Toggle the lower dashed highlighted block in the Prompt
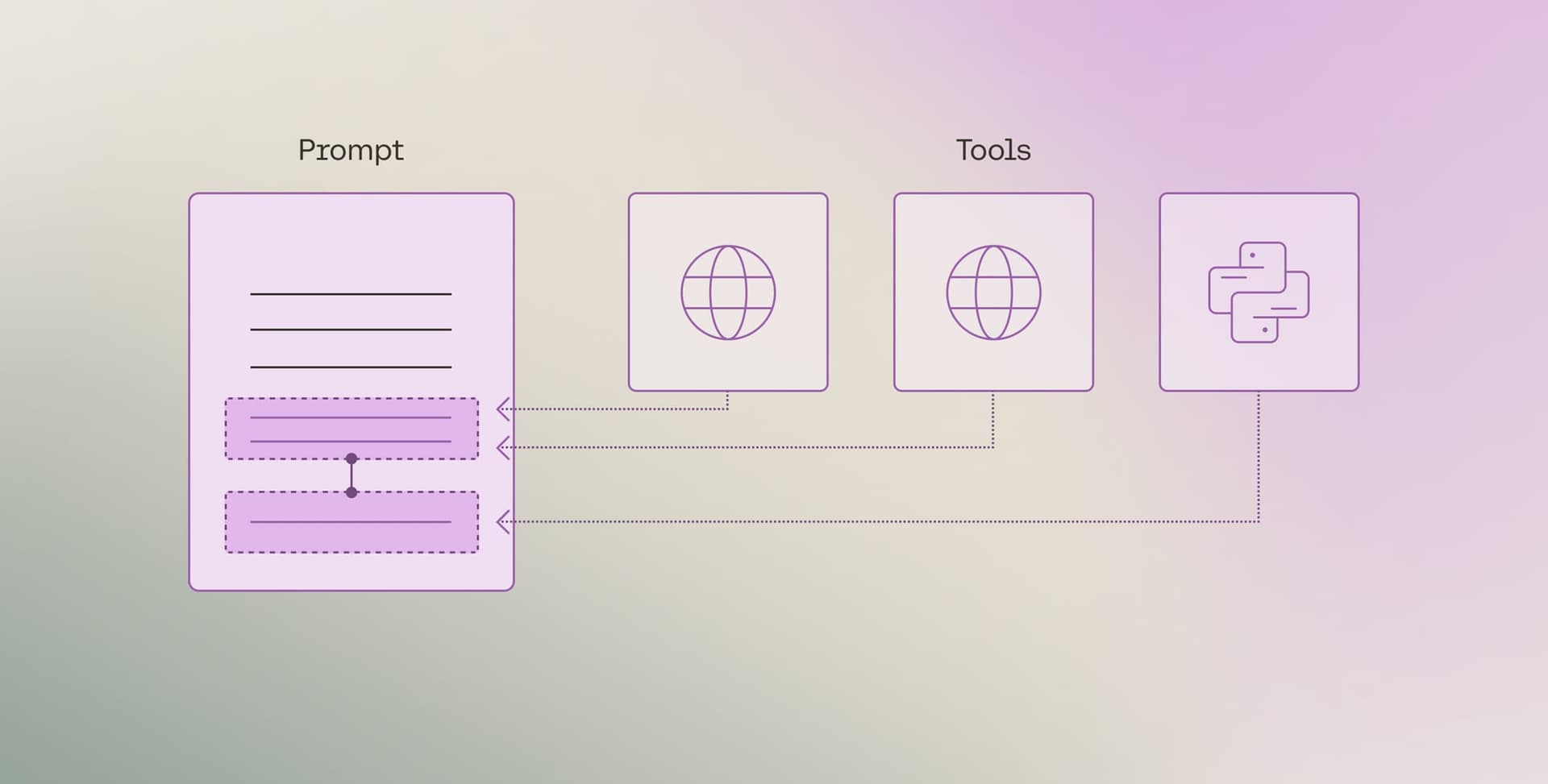Screen dimensions: 1548x784 click(352, 520)
